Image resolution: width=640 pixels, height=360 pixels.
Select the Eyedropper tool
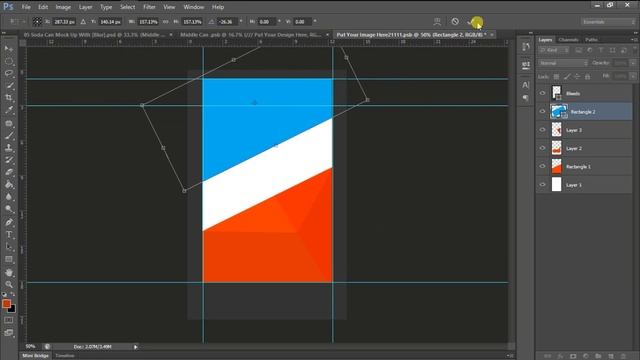tap(9, 110)
